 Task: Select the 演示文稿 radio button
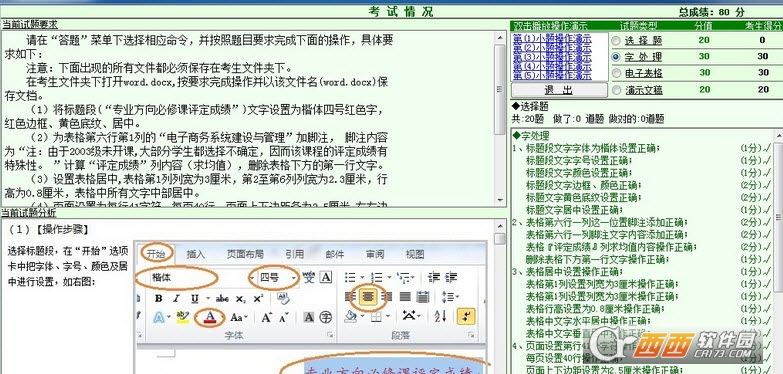tap(616, 90)
